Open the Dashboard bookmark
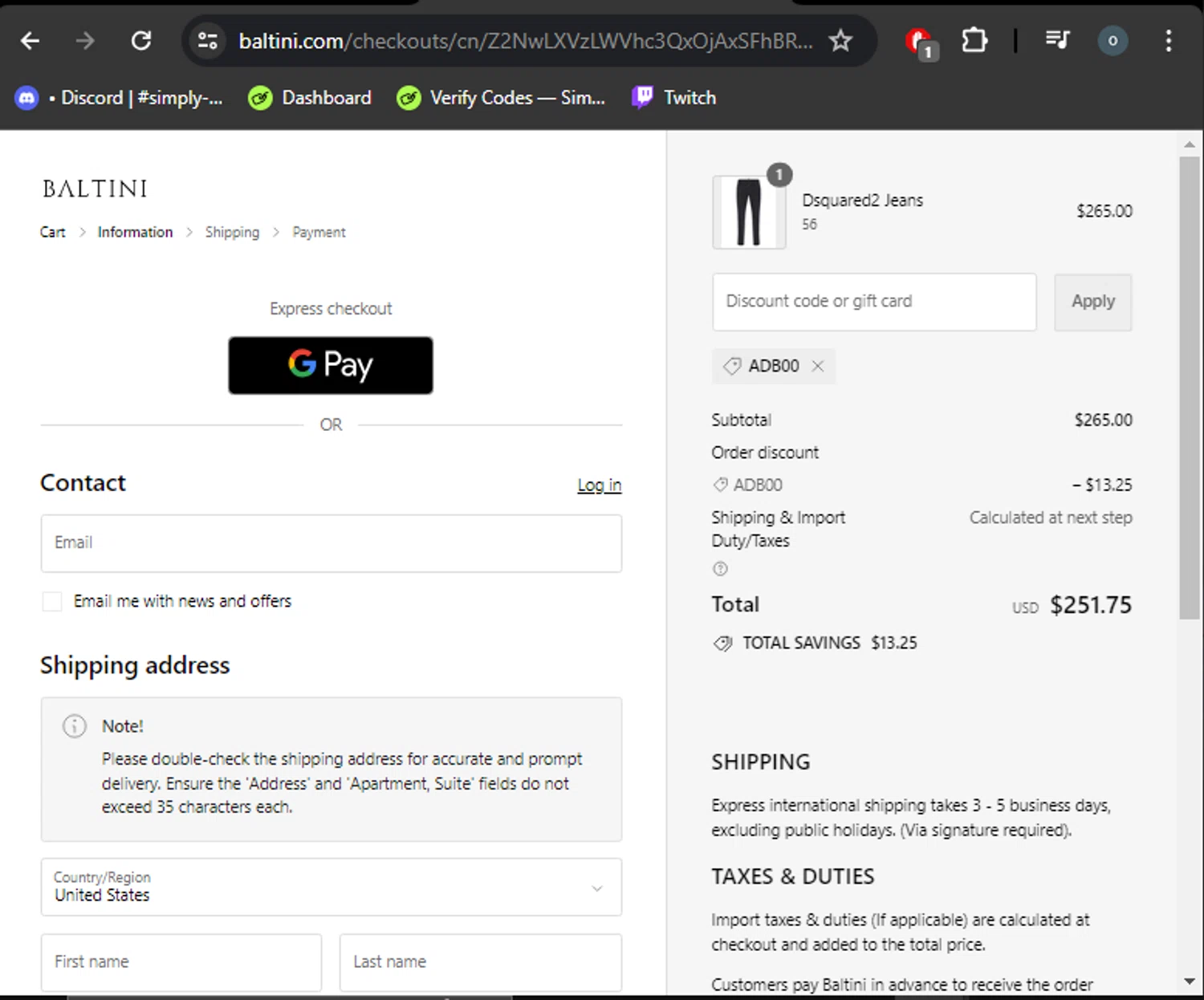The image size is (1204, 1000). tap(310, 98)
